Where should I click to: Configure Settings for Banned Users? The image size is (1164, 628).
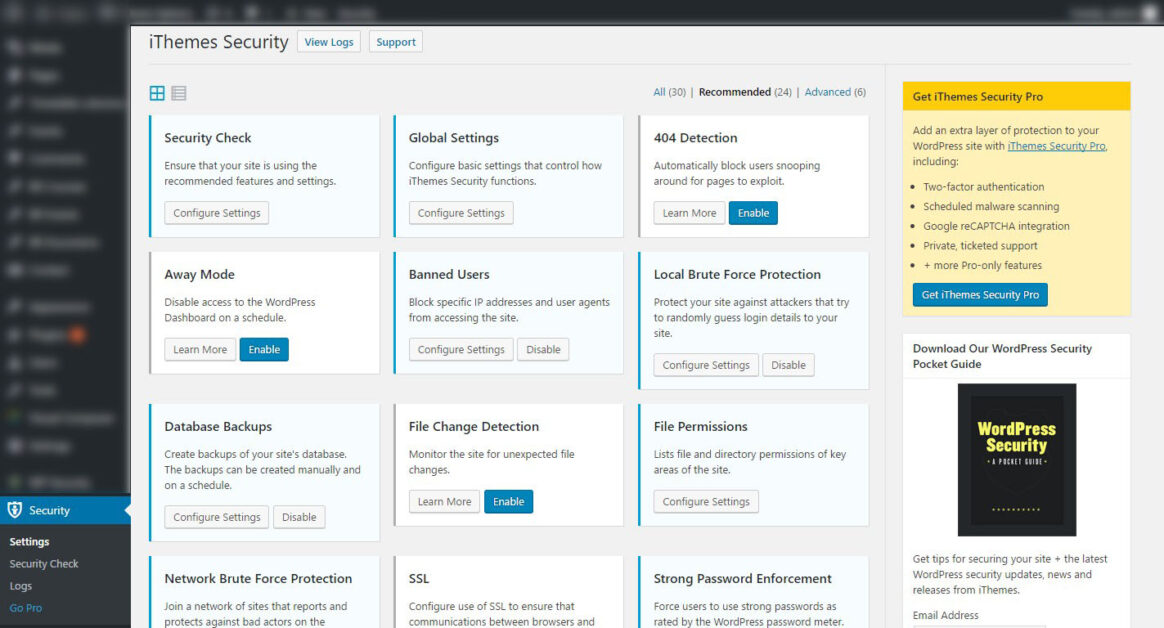pos(461,350)
